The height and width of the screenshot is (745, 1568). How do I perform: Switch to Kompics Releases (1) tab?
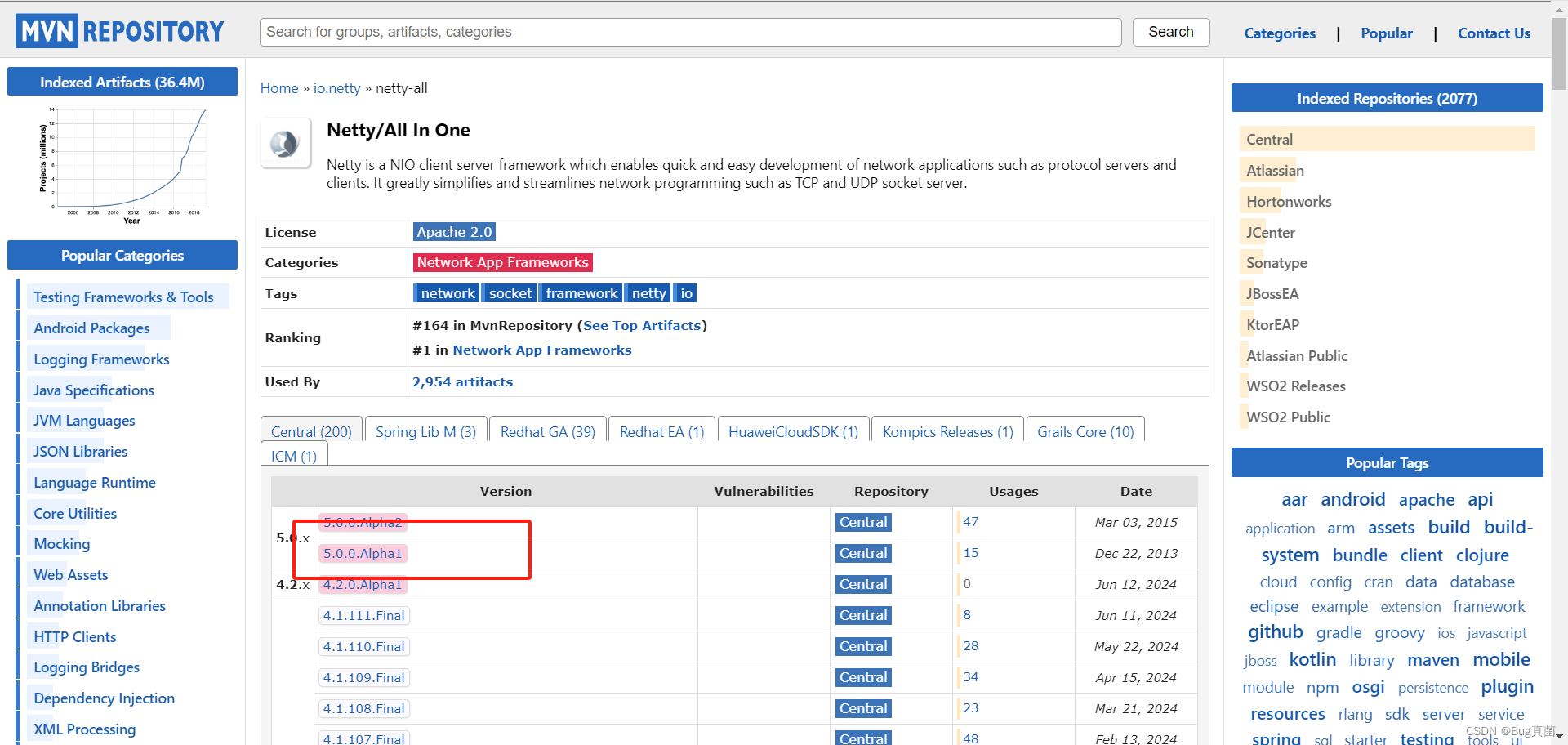[947, 431]
